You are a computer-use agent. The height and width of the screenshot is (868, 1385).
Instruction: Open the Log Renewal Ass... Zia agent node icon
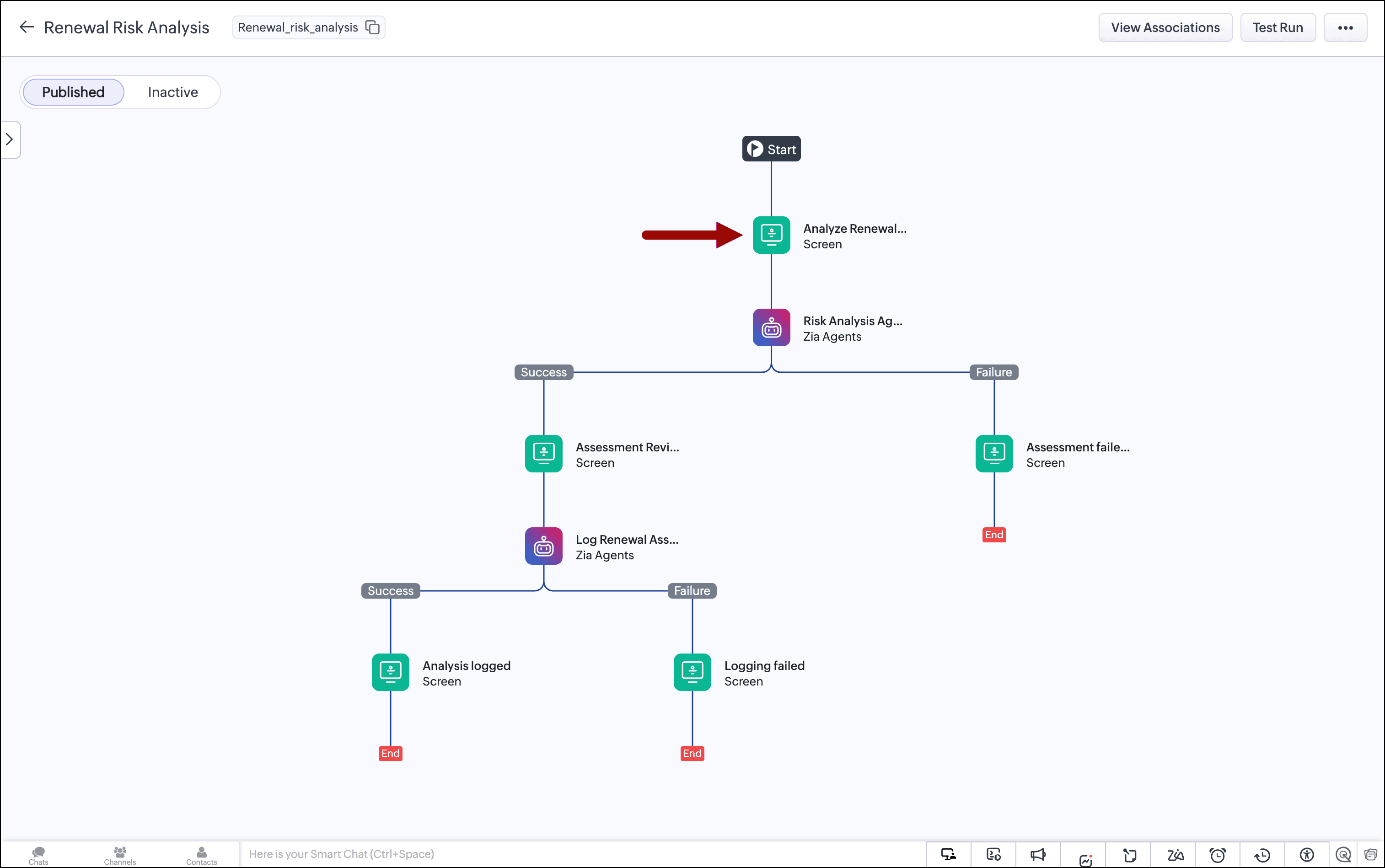click(543, 546)
